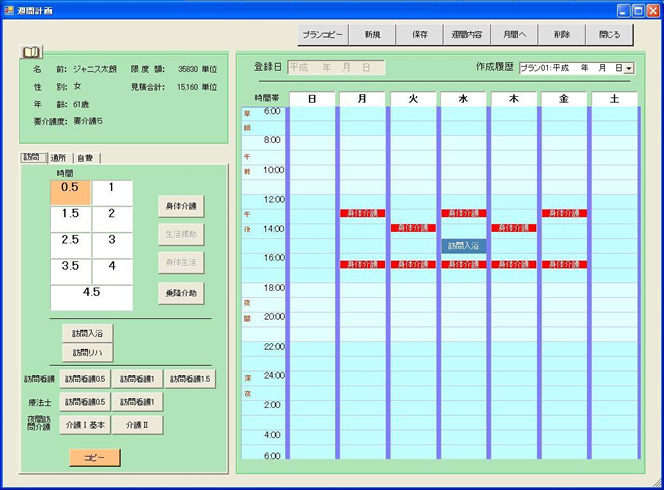Switch to the 通所 tab

[x=58, y=157]
